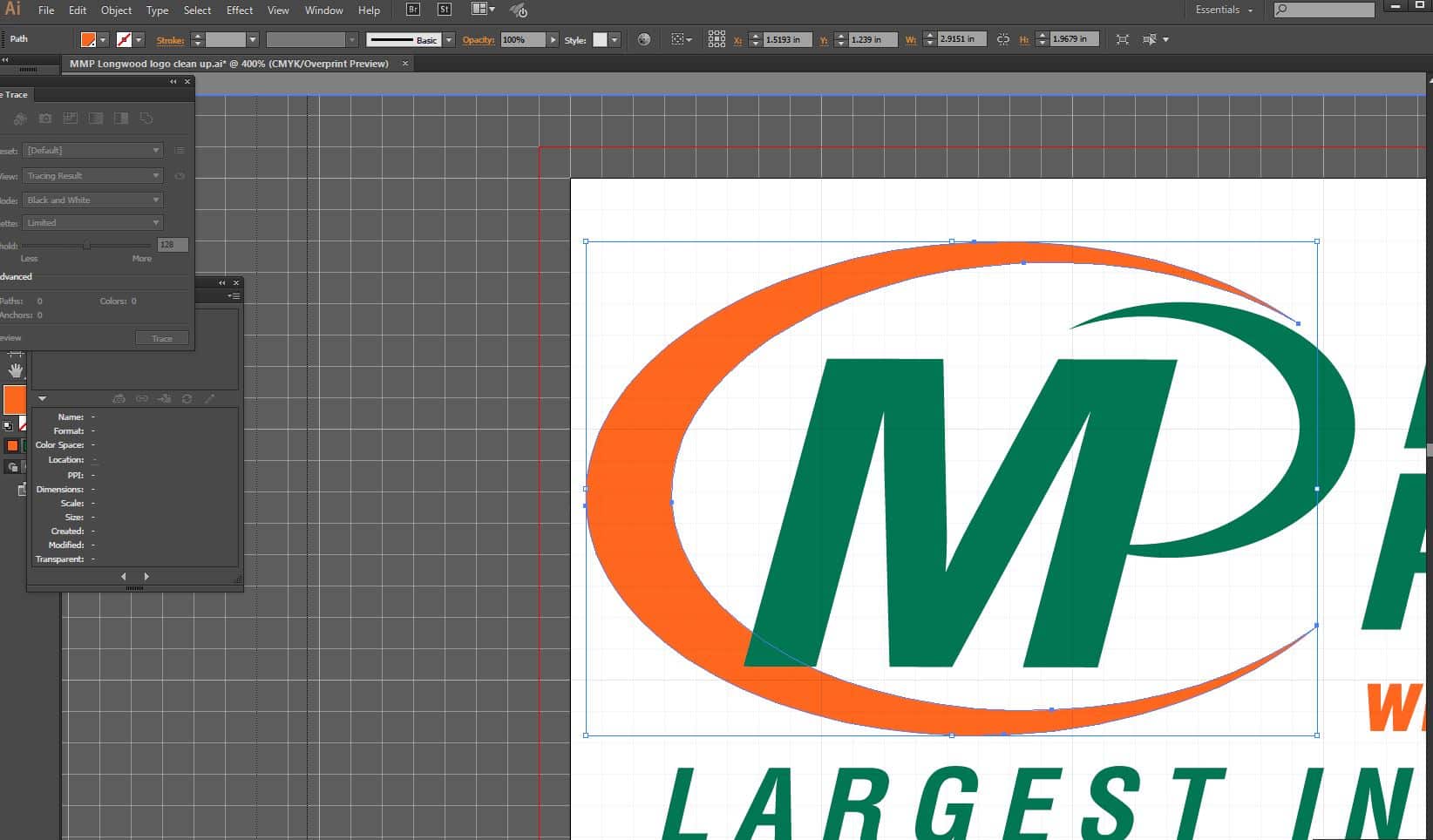The height and width of the screenshot is (840, 1433).
Task: Open Adobe Bridge with the Br icon
Action: pyautogui.click(x=413, y=10)
